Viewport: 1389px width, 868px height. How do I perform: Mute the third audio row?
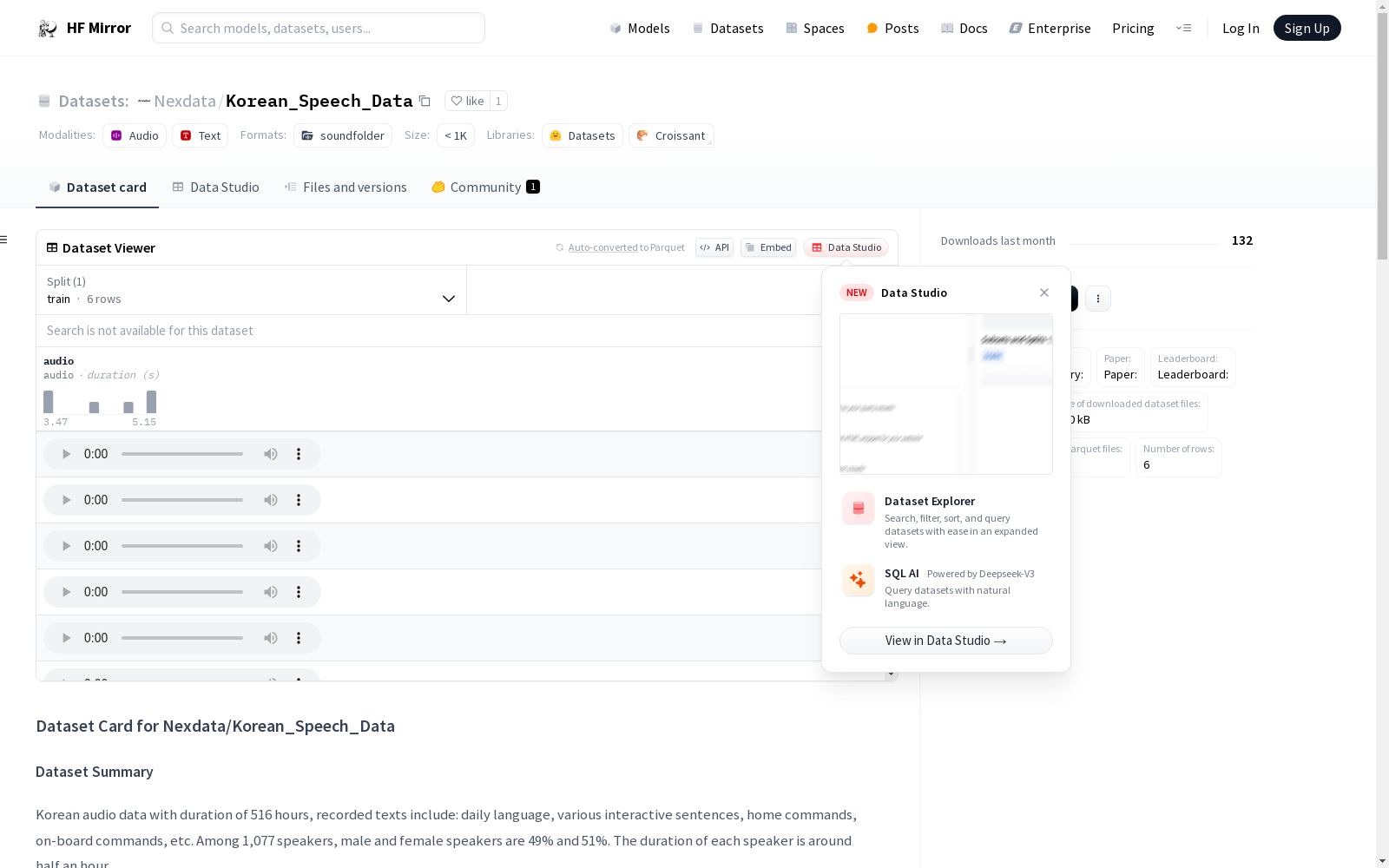(271, 546)
